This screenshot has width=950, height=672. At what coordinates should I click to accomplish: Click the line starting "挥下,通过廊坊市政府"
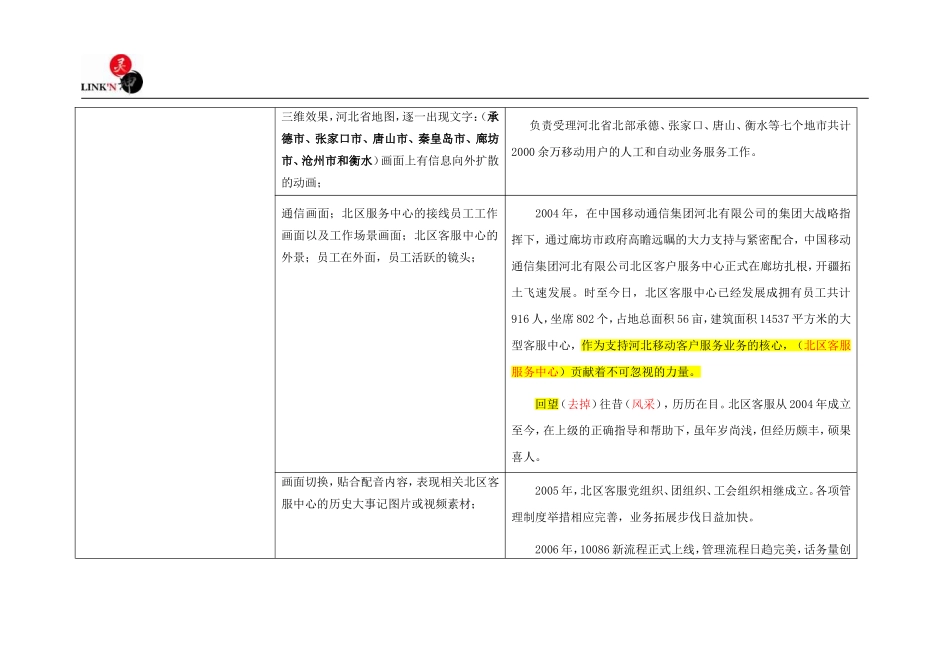tap(681, 240)
